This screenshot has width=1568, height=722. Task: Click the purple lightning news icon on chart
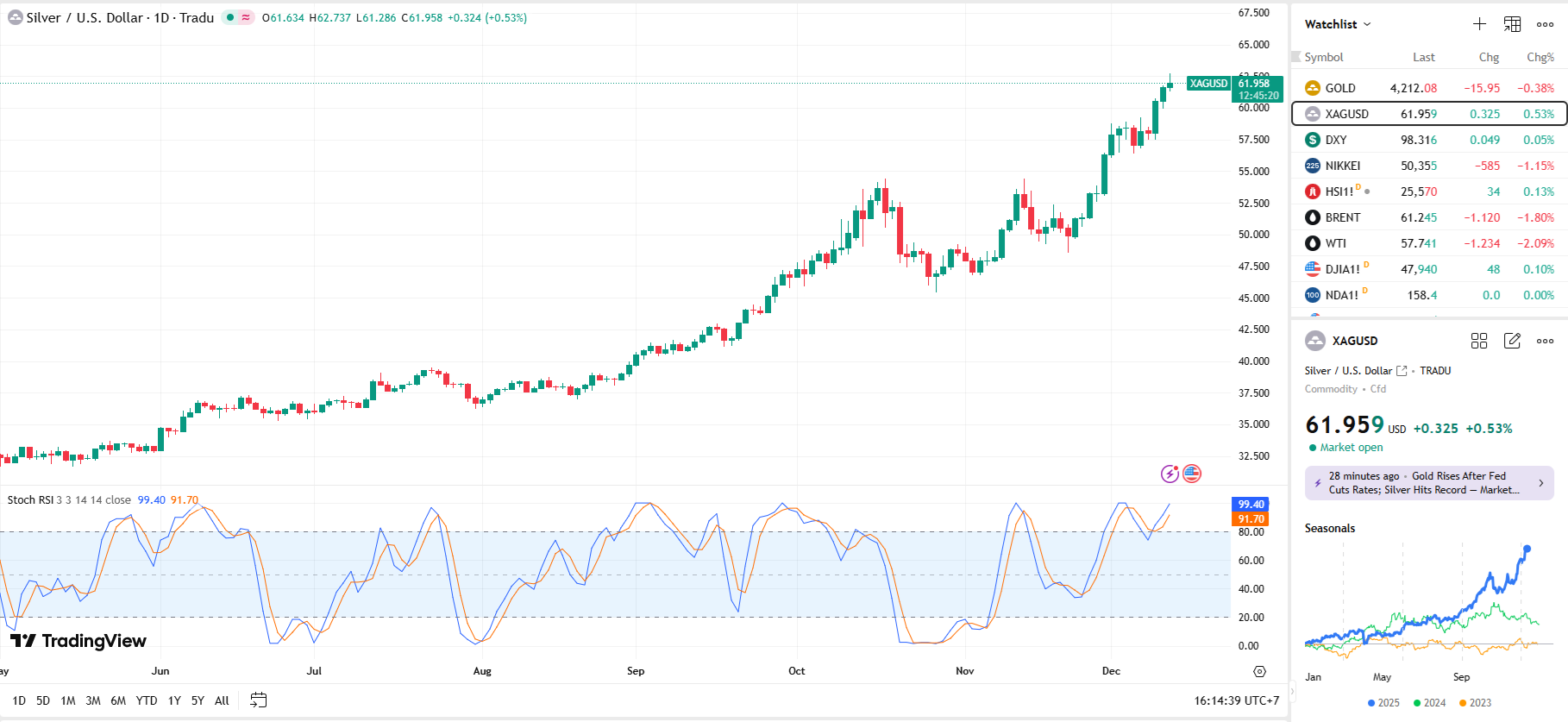[1170, 474]
